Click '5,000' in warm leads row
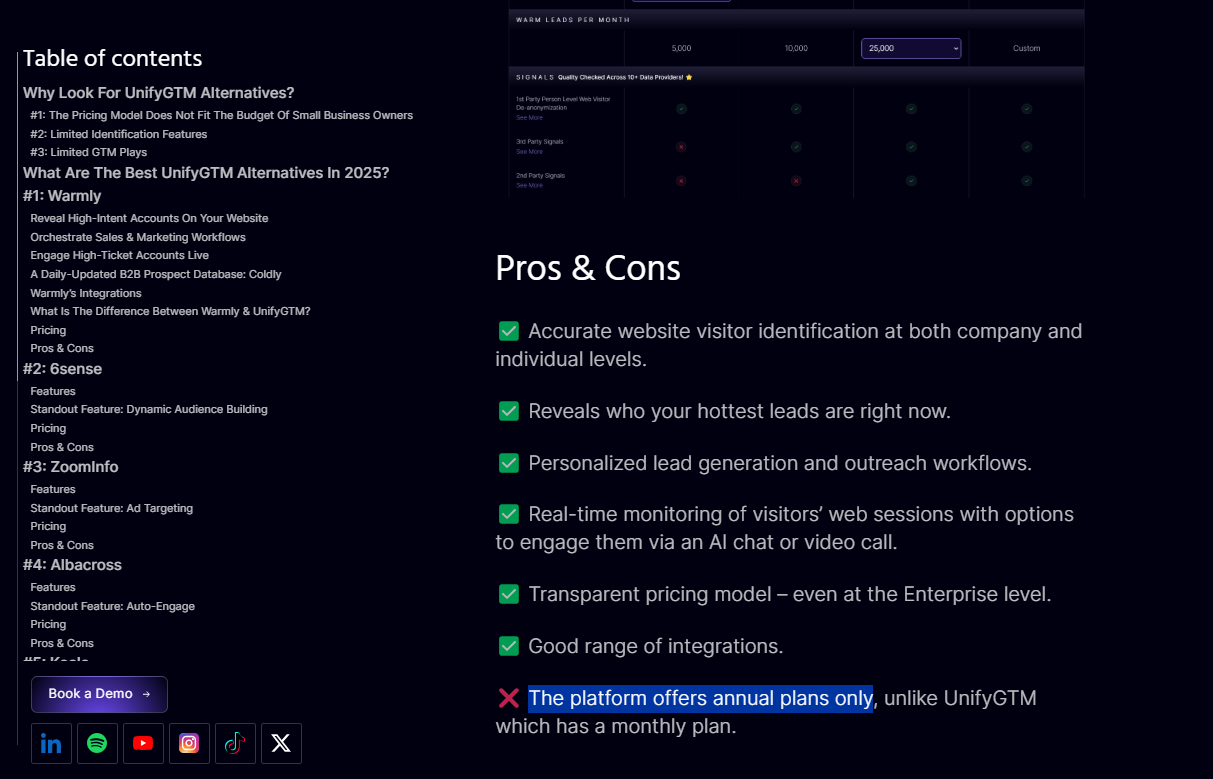 click(681, 48)
